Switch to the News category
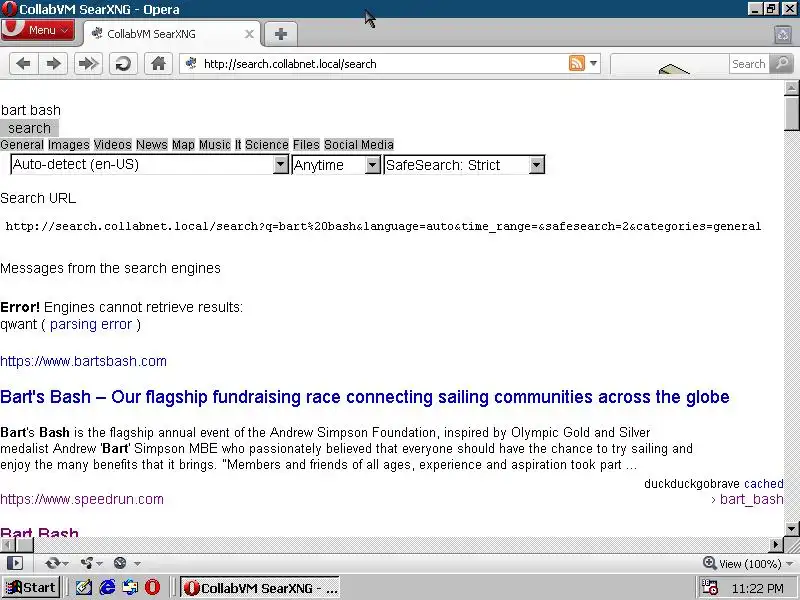This screenshot has width=800, height=600. tap(152, 145)
